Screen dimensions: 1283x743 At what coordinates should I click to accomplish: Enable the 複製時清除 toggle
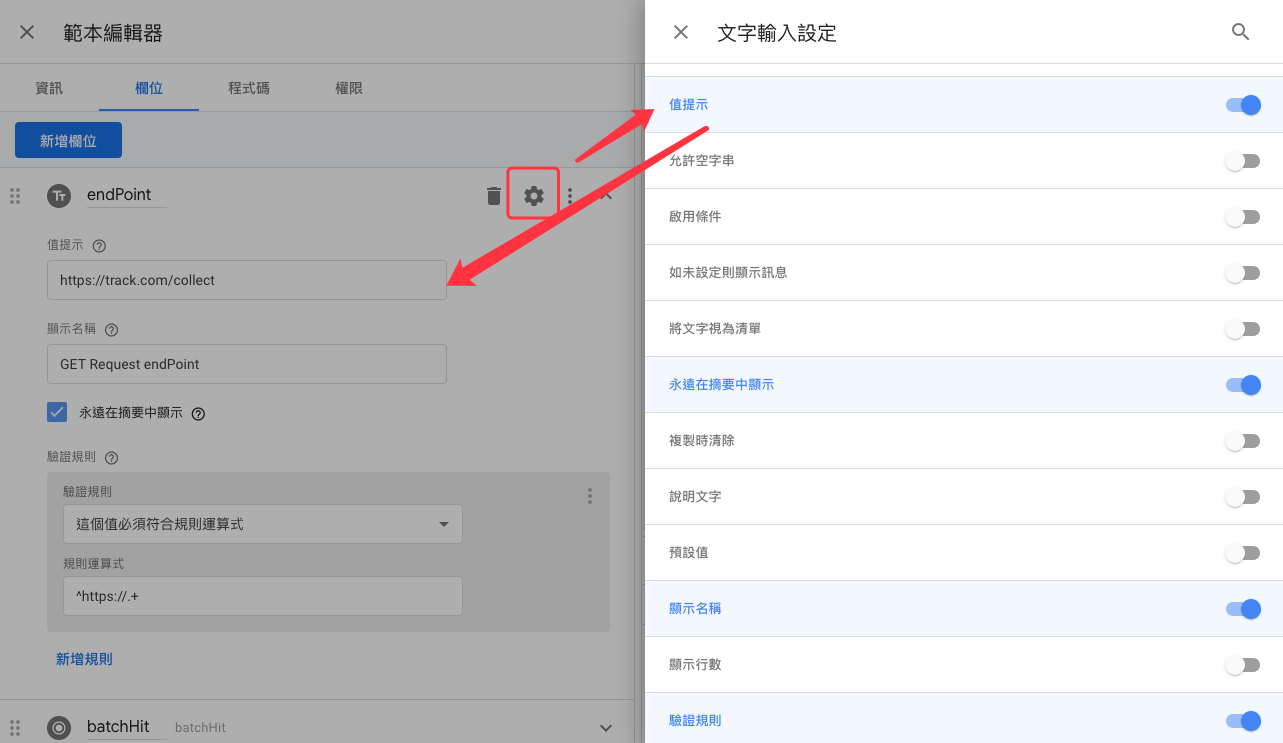pos(1243,441)
